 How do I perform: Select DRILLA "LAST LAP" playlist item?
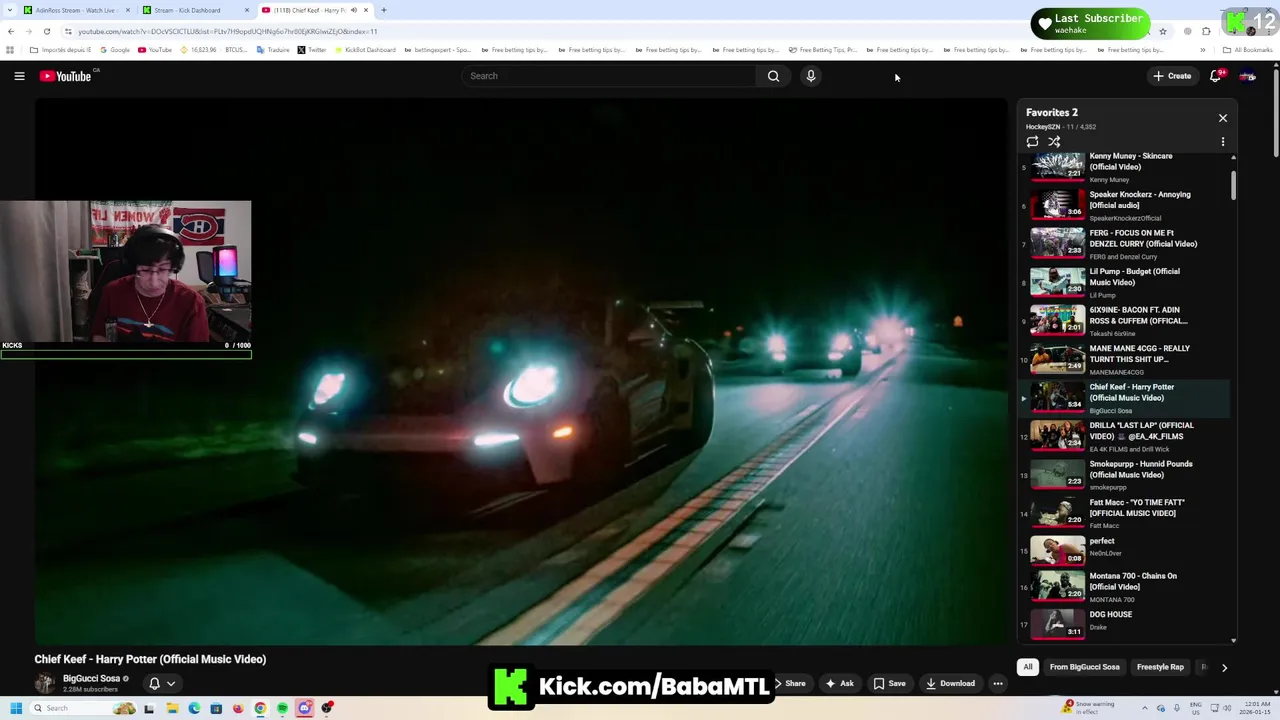point(1125,436)
